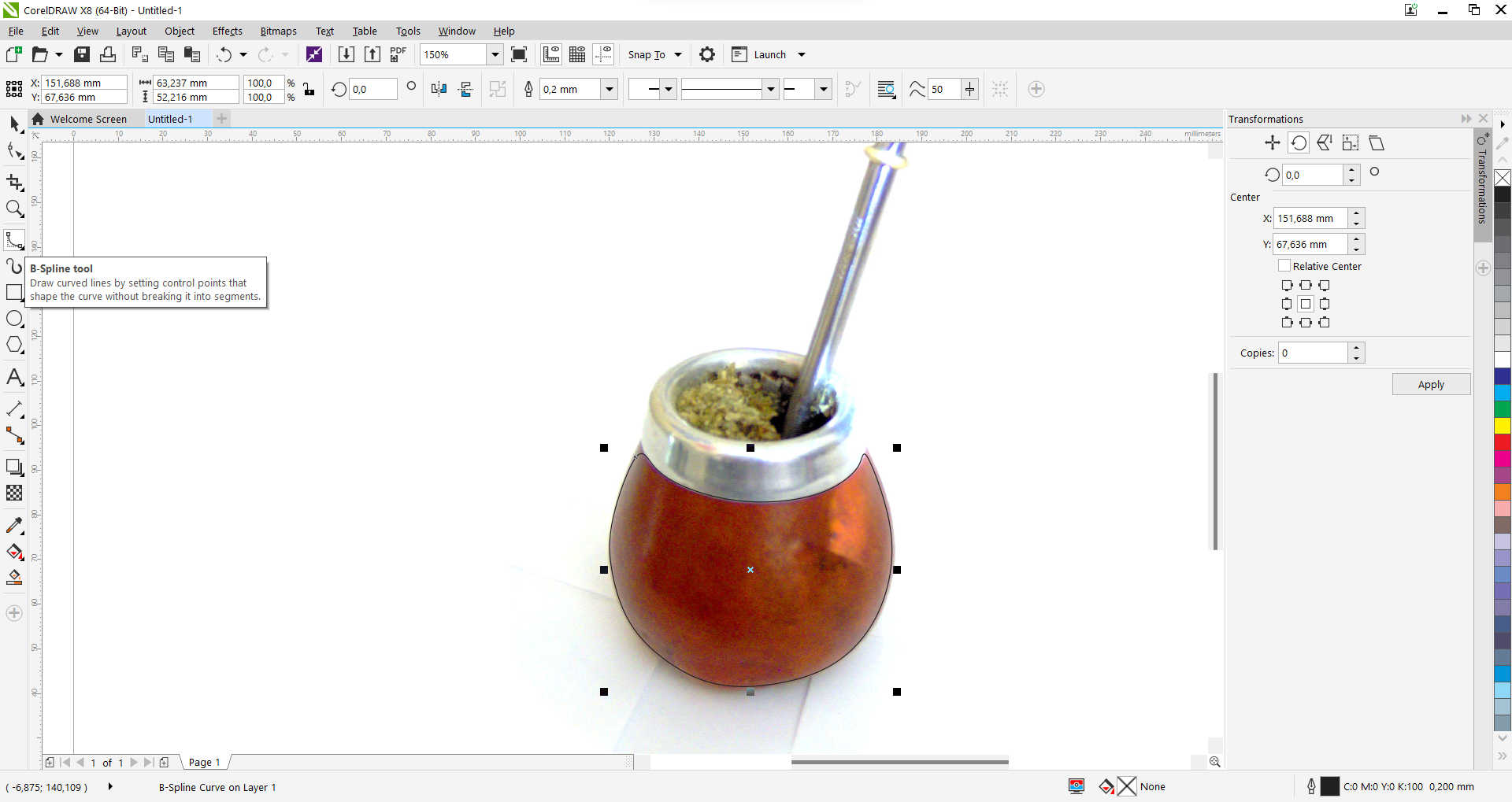Toggle show grid button
This screenshot has width=1512, height=802.
tap(577, 54)
